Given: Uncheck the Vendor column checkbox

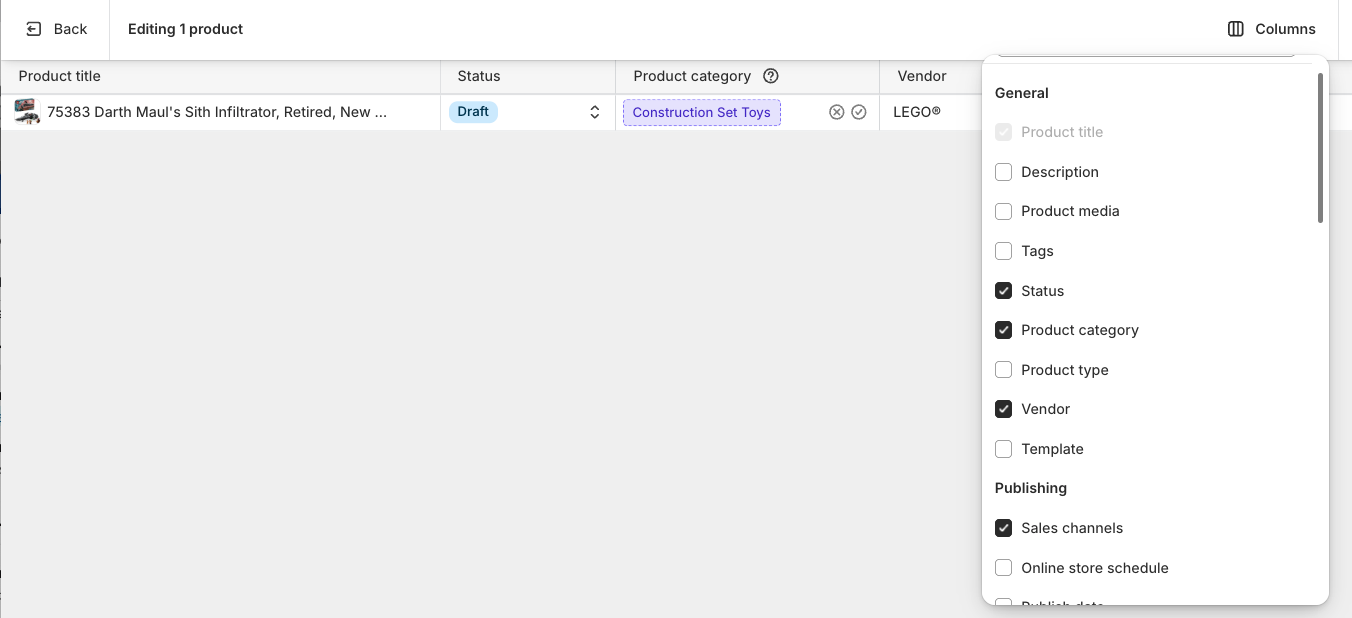Looking at the screenshot, I should point(1004,409).
